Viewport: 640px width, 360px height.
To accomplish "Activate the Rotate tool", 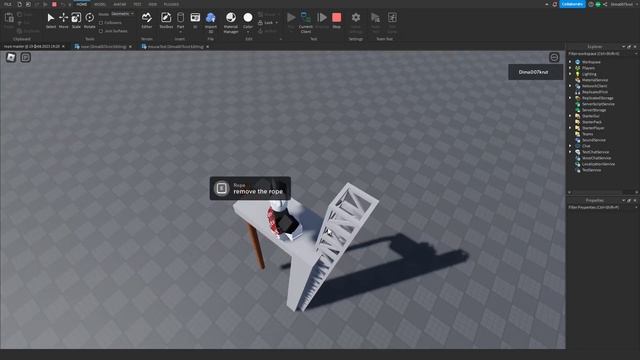I will 89,20.
